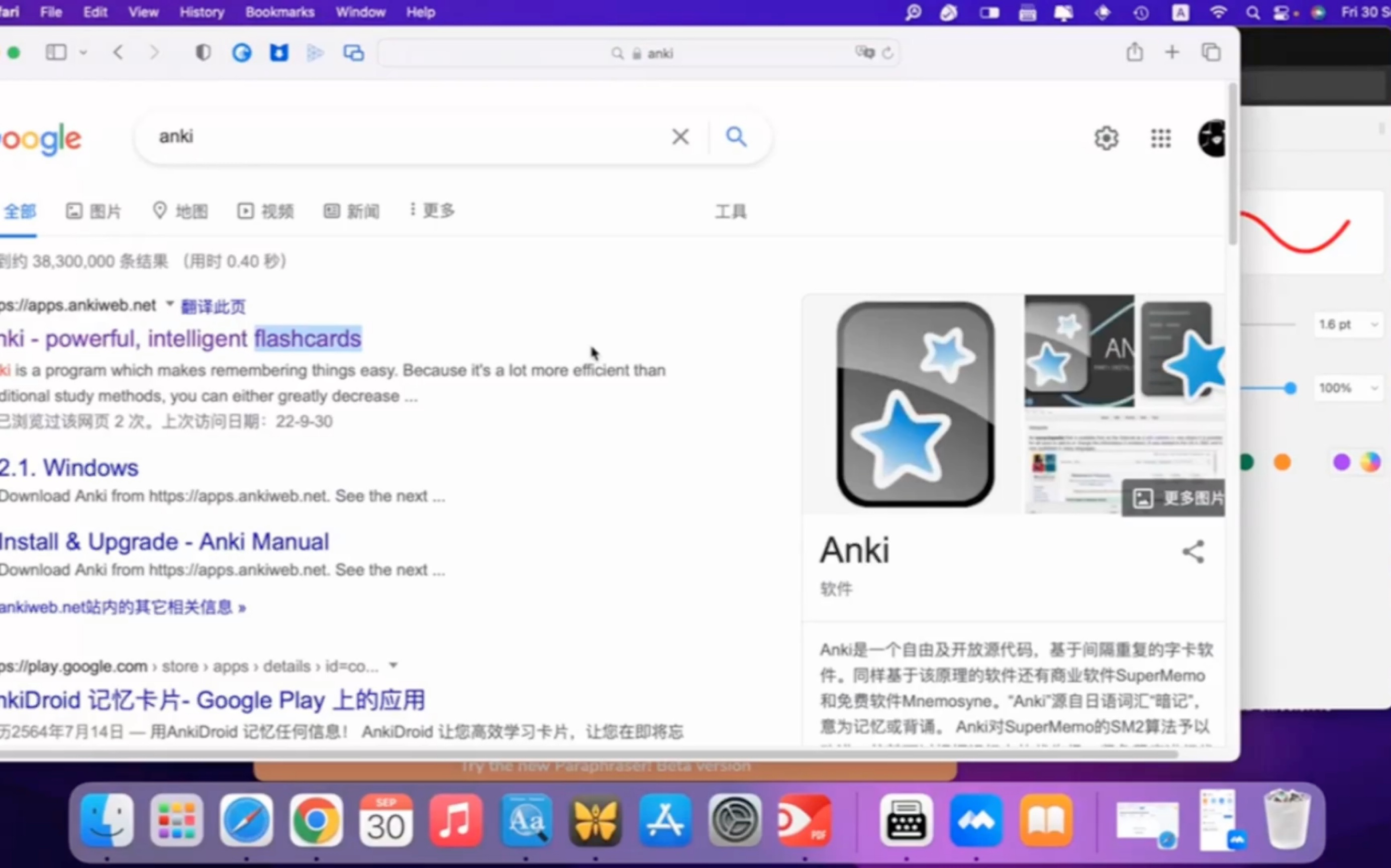Switch to the 视频 videos tab

click(x=265, y=211)
